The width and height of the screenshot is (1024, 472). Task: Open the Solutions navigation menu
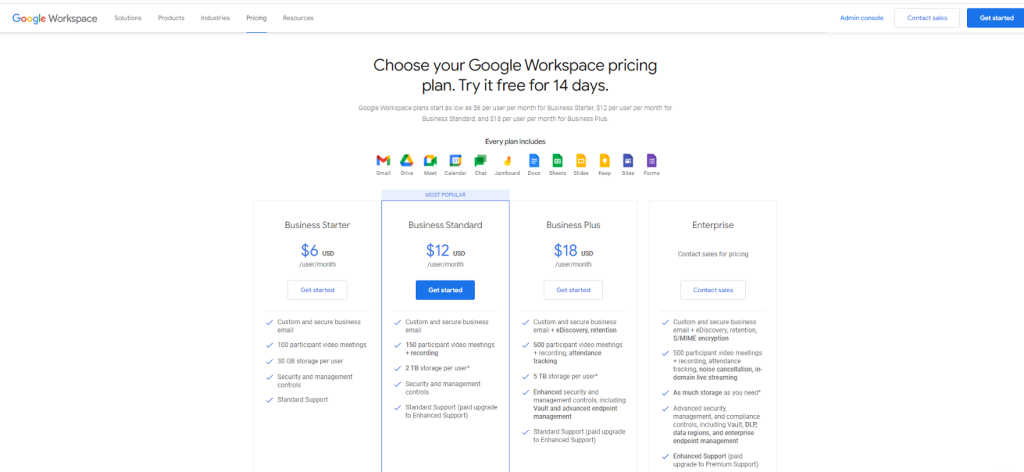(128, 18)
